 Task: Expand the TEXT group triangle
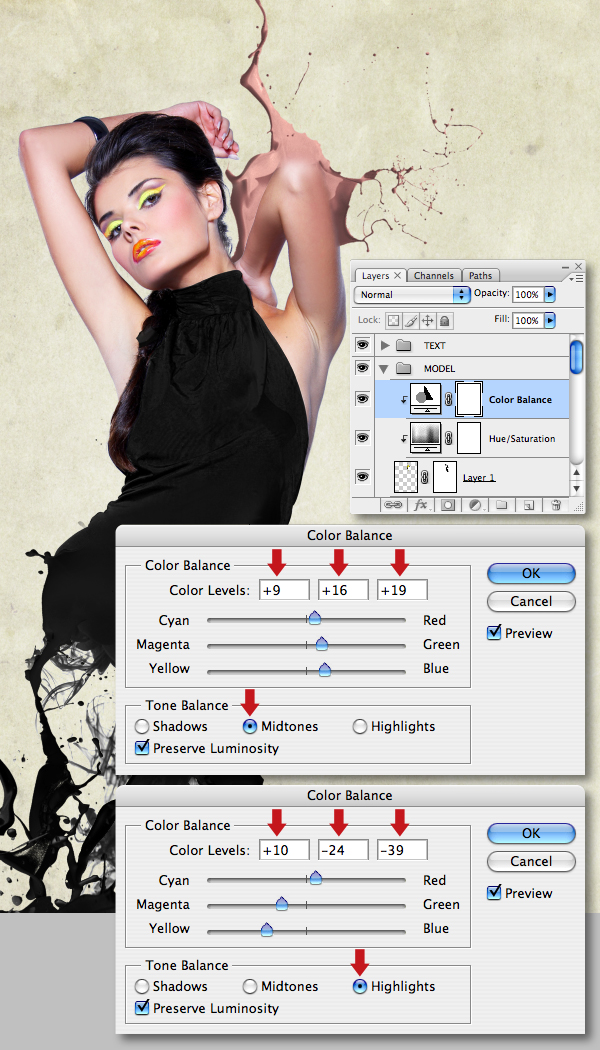[x=384, y=346]
